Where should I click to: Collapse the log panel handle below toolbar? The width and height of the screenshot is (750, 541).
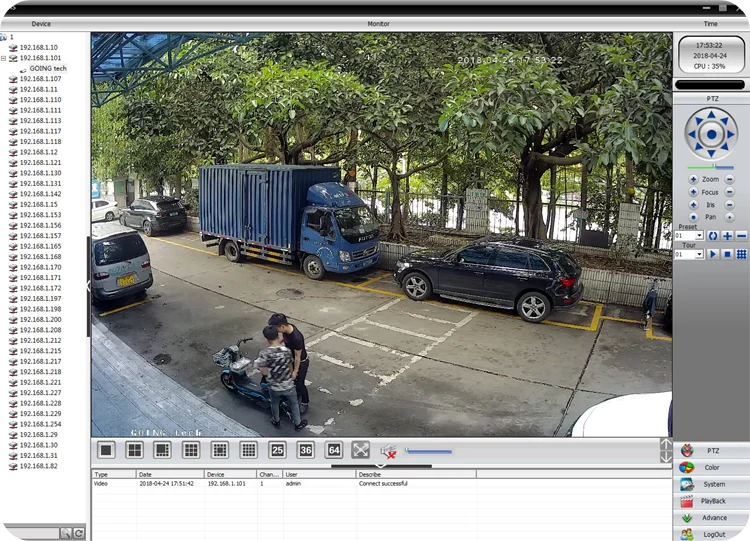coord(381,465)
